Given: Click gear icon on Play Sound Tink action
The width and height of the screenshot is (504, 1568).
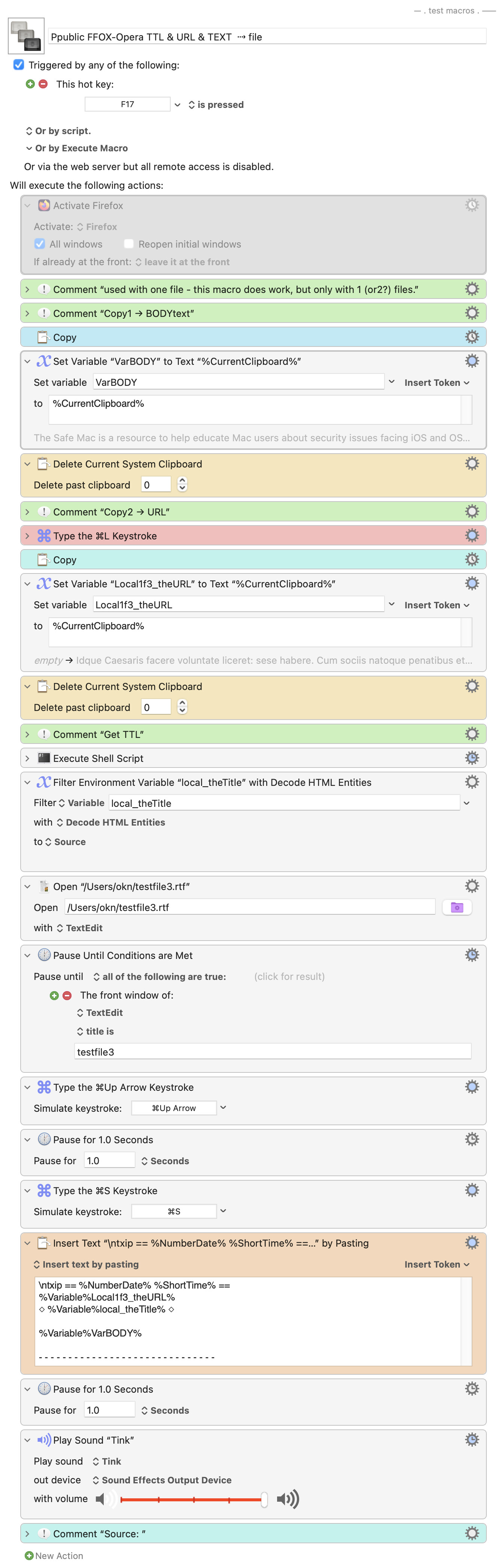Looking at the screenshot, I should tap(471, 1439).
